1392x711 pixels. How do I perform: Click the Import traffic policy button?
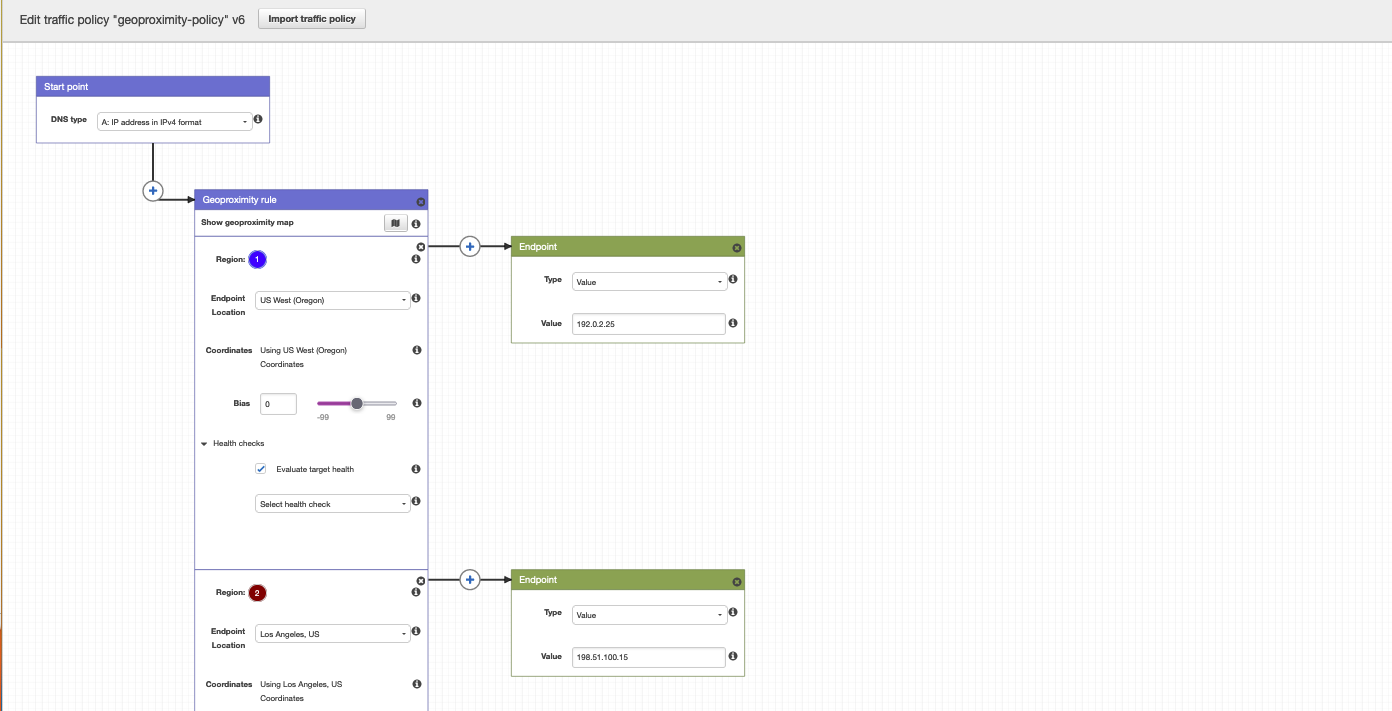(311, 17)
